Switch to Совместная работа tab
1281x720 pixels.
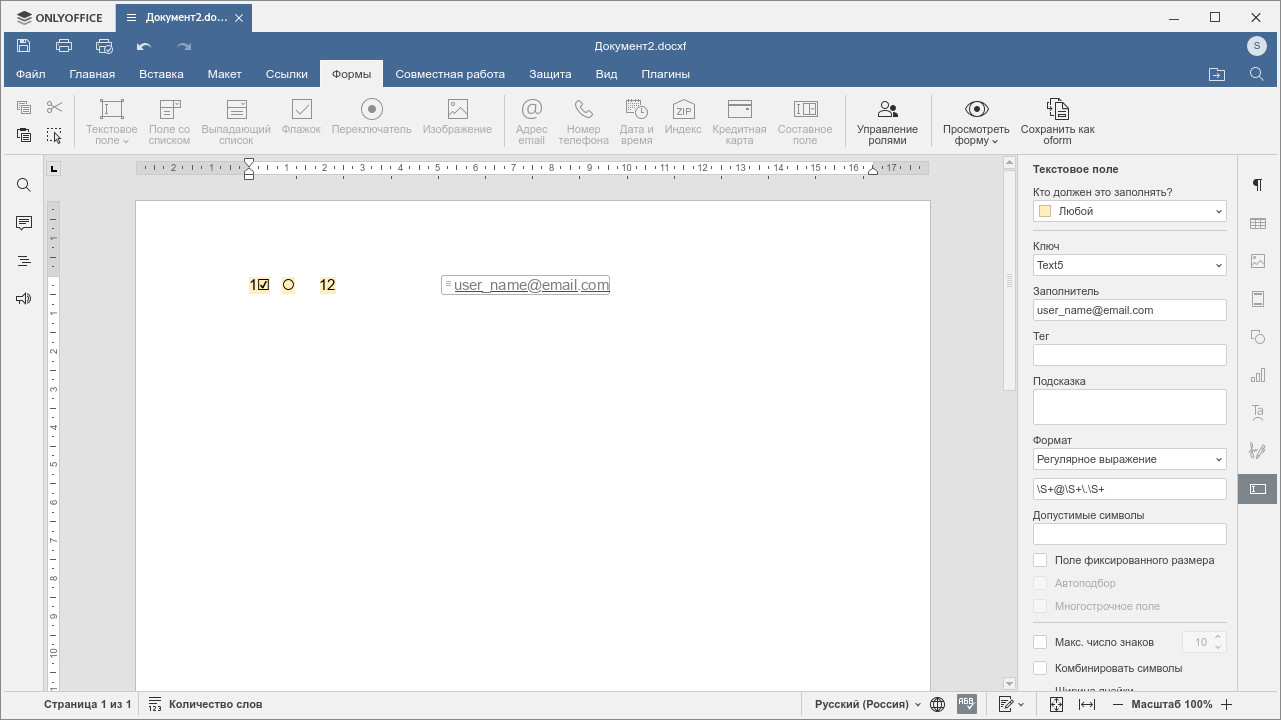(x=450, y=74)
